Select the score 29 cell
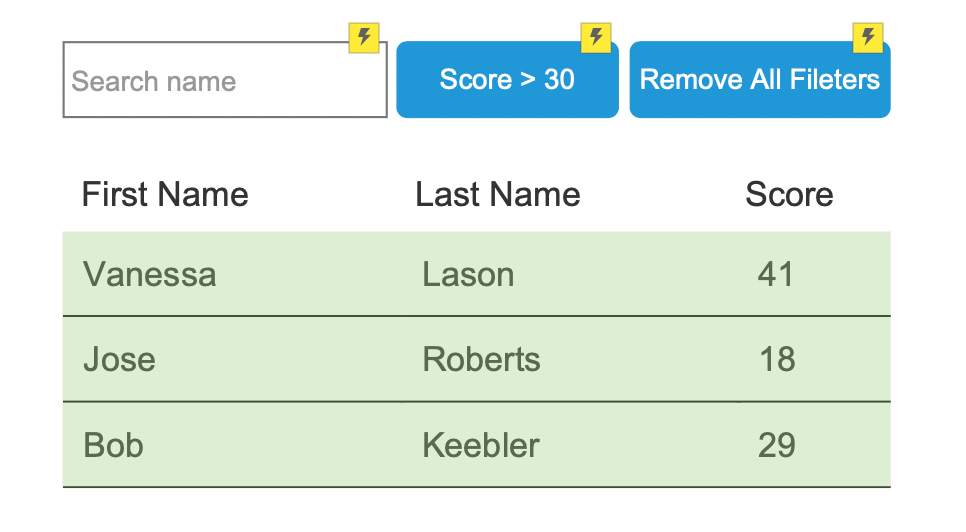Viewport: 966px width, 532px height. click(776, 445)
